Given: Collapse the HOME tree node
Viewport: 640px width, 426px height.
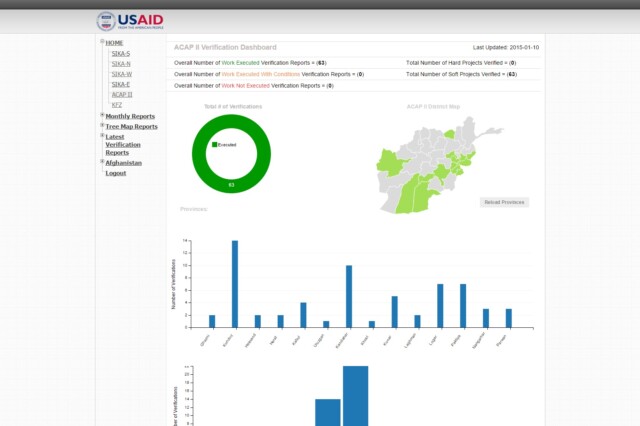Looking at the screenshot, I should click(102, 42).
